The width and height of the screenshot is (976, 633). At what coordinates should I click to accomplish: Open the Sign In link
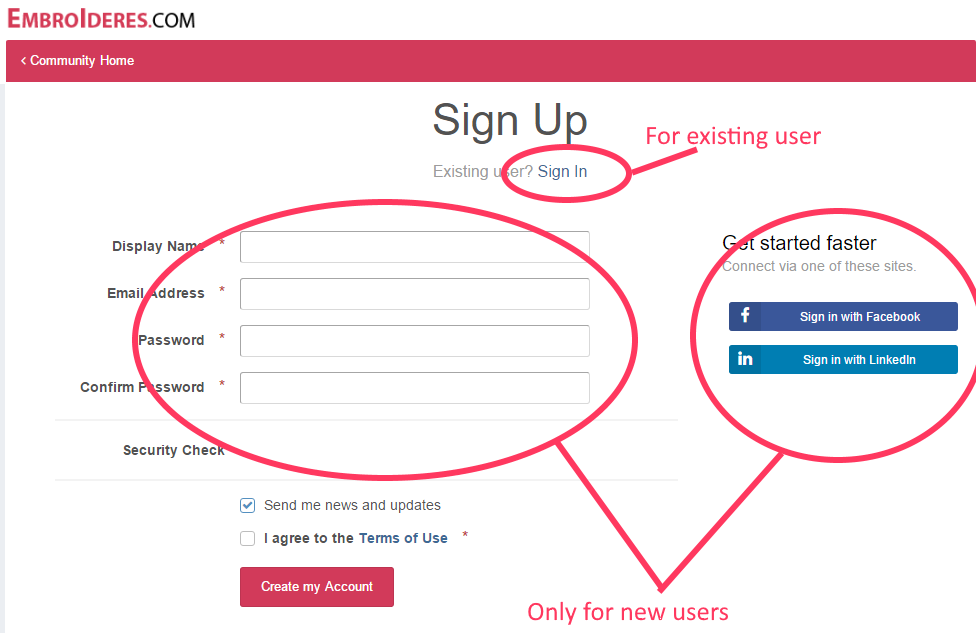[x=562, y=171]
